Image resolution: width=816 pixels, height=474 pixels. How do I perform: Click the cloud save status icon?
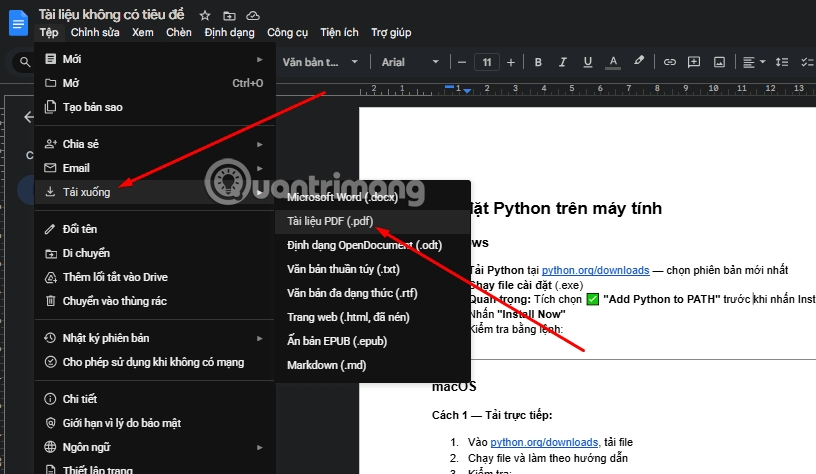253,16
